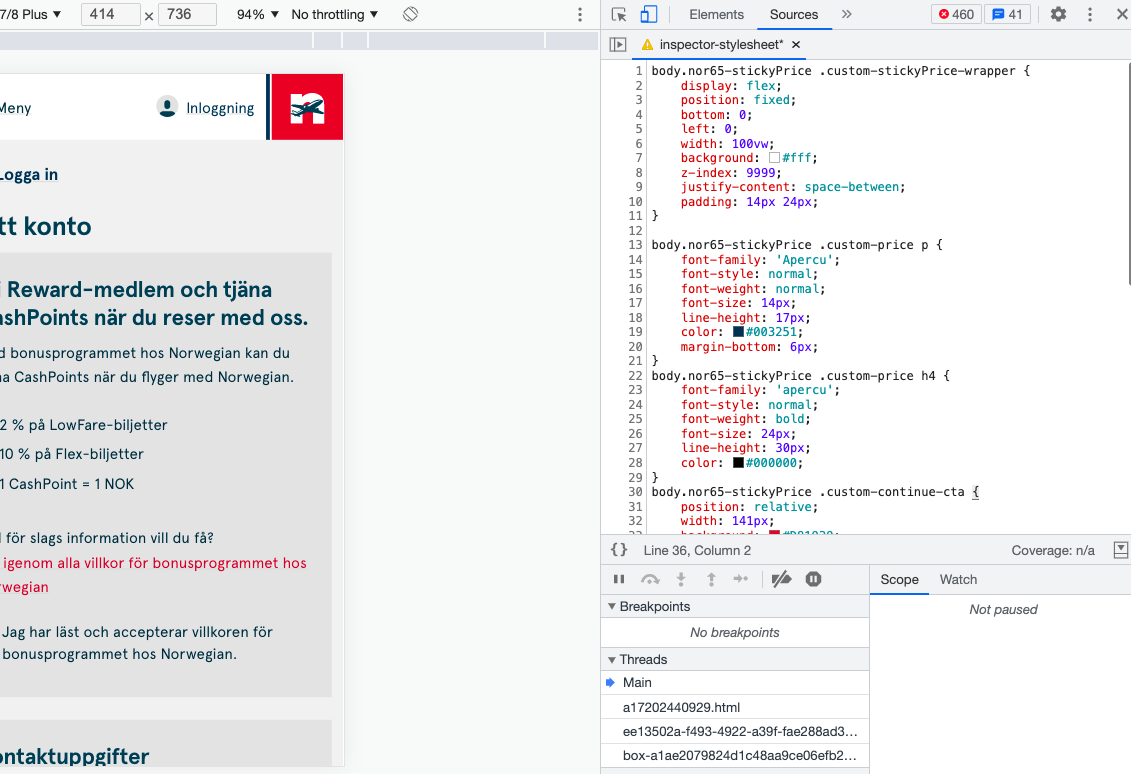Open the No throttling dropdown
This screenshot has height=774, width=1131.
click(335, 15)
